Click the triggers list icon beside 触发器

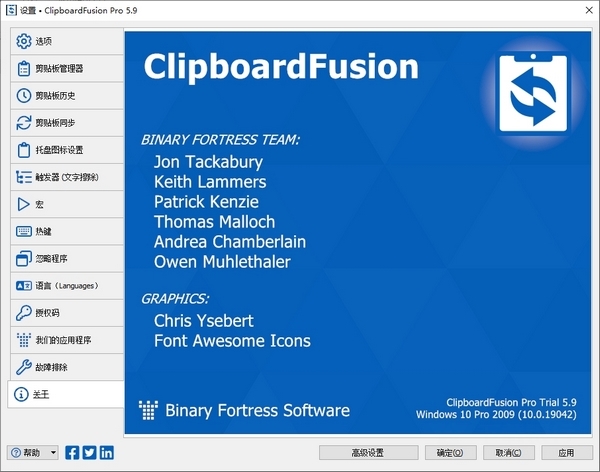(x=24, y=177)
